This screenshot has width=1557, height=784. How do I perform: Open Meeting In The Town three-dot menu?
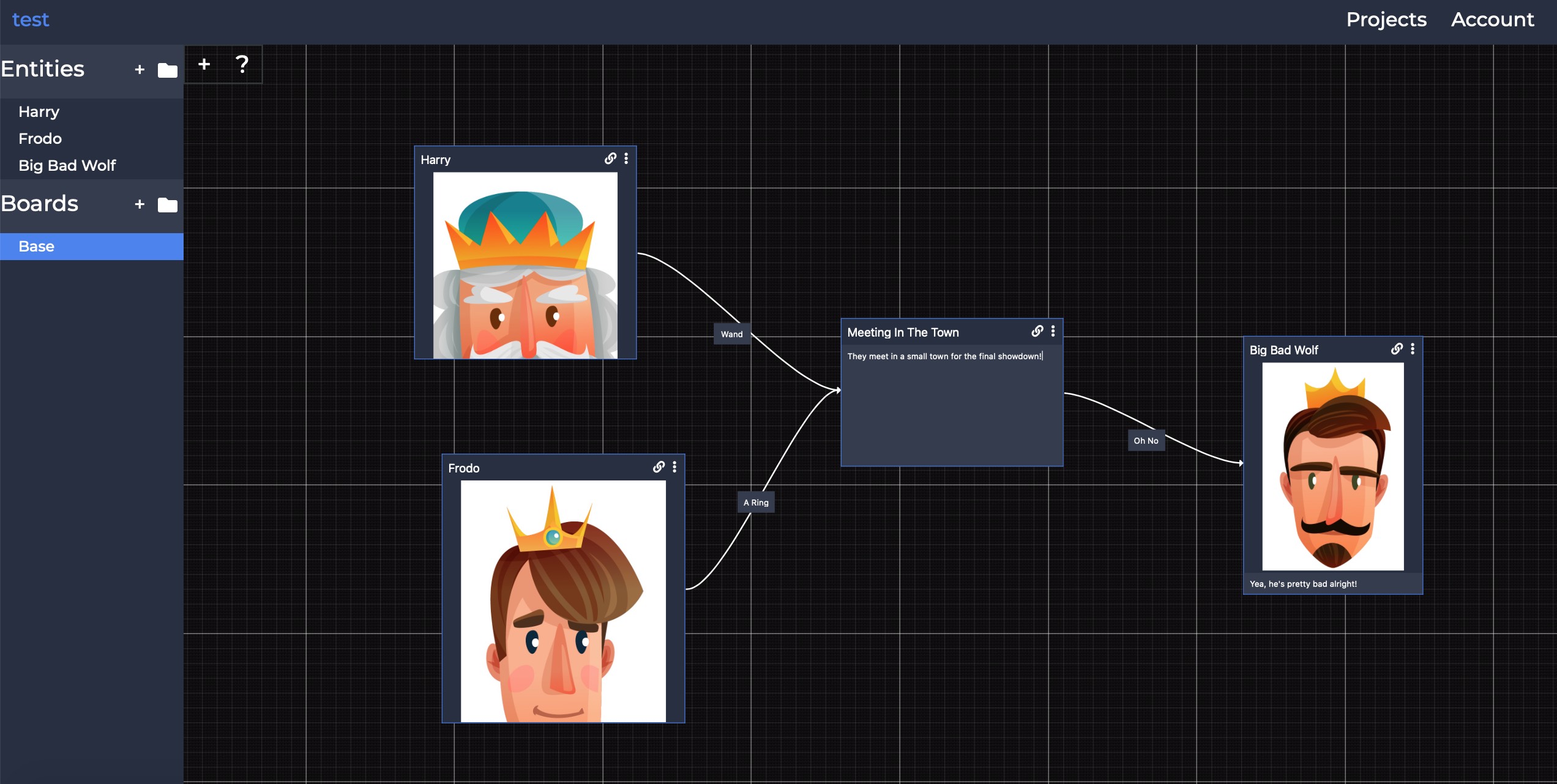coord(1053,331)
